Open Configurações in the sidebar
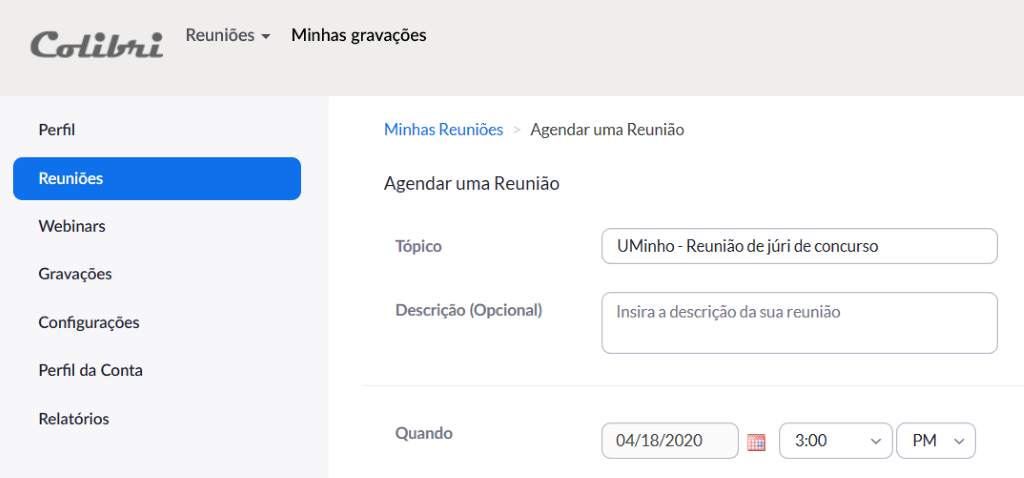Image resolution: width=1024 pixels, height=478 pixels. click(x=89, y=323)
